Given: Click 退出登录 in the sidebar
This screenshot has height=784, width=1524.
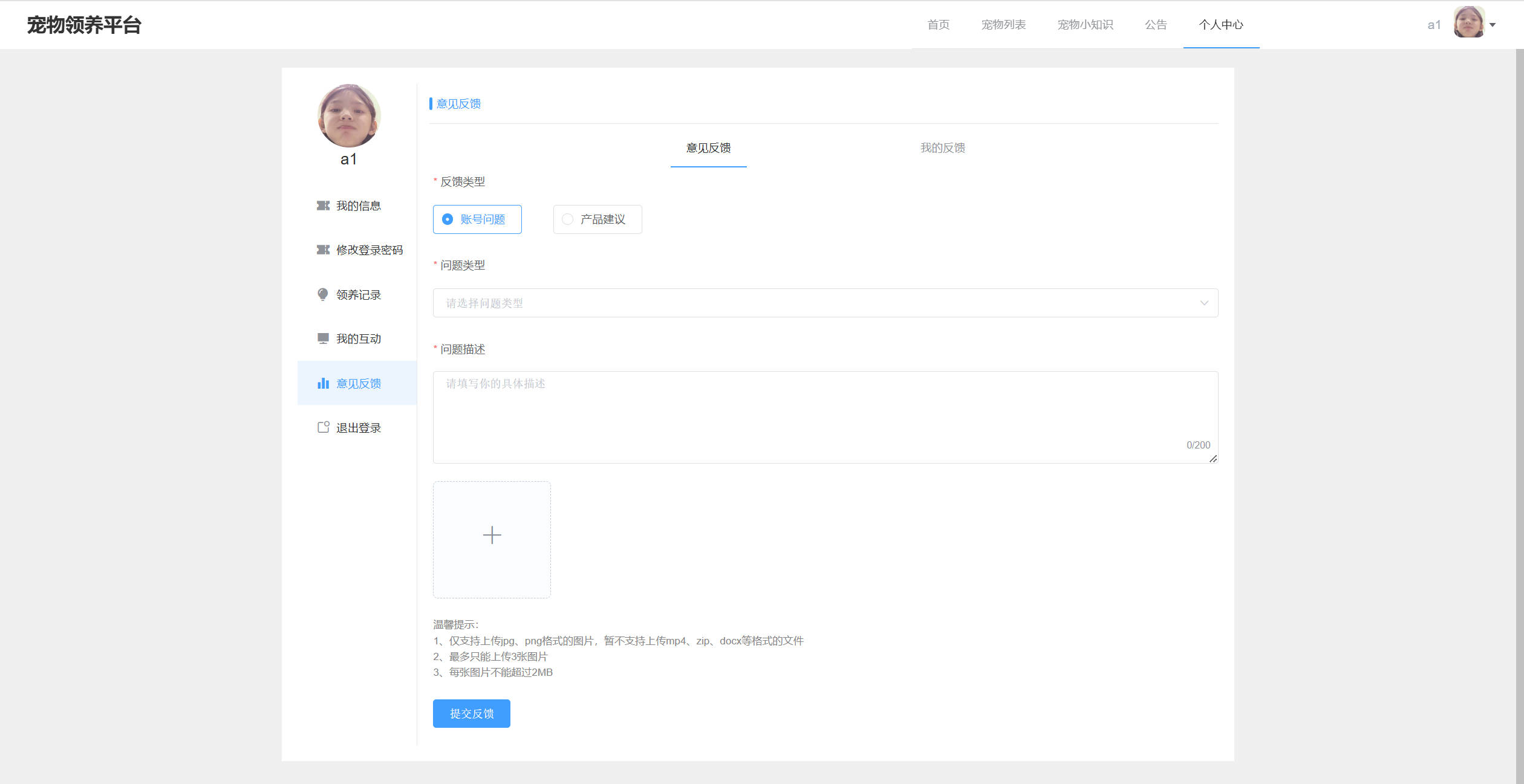Looking at the screenshot, I should pyautogui.click(x=357, y=427).
